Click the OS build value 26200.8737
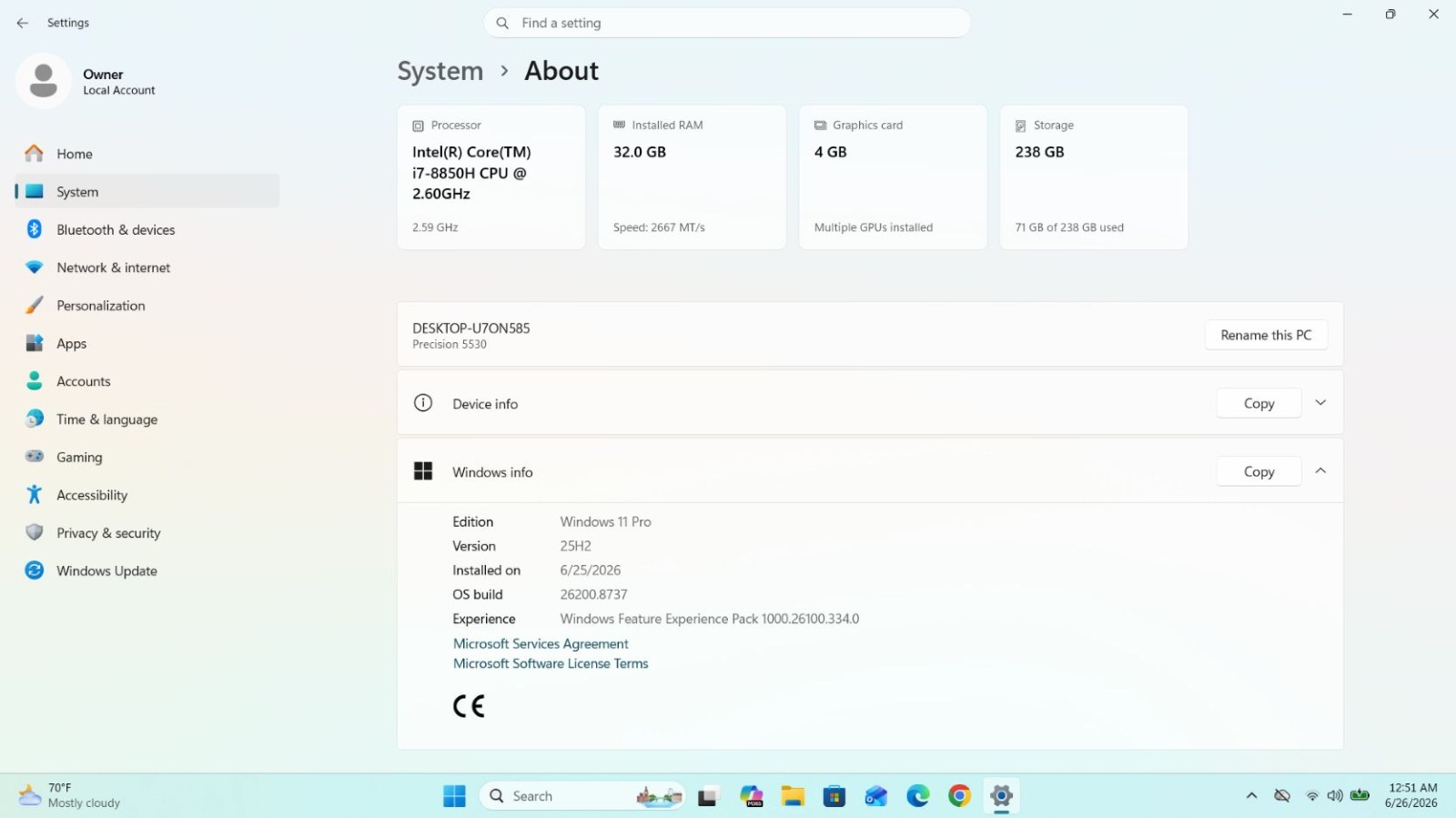Screen dimensions: 1456x818 click(593, 594)
